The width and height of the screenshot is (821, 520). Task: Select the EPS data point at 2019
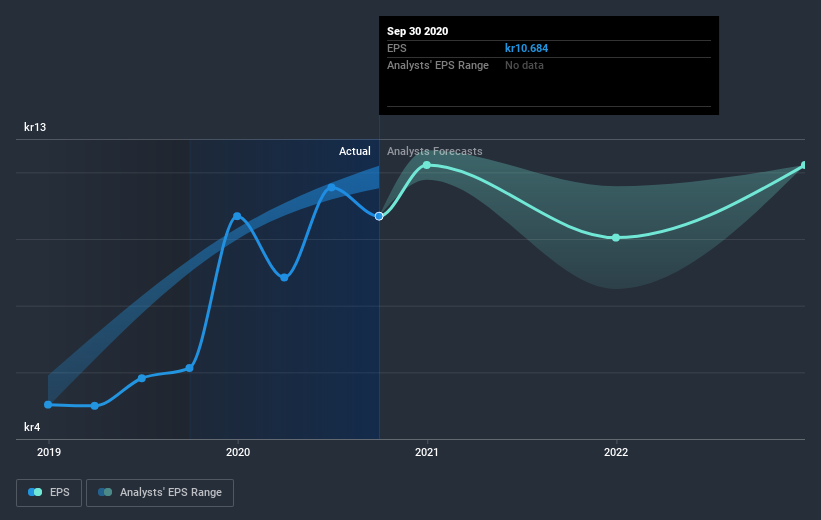tap(48, 404)
